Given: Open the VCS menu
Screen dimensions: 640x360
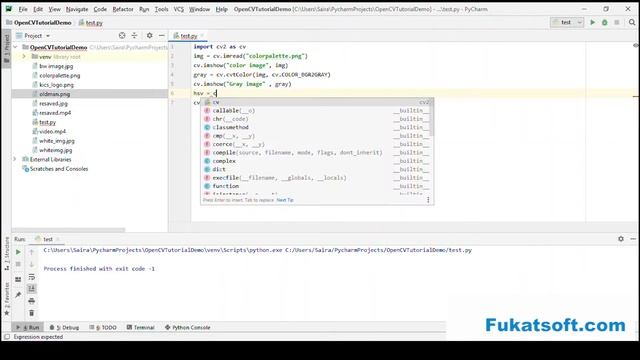Looking at the screenshot, I should [179, 9].
